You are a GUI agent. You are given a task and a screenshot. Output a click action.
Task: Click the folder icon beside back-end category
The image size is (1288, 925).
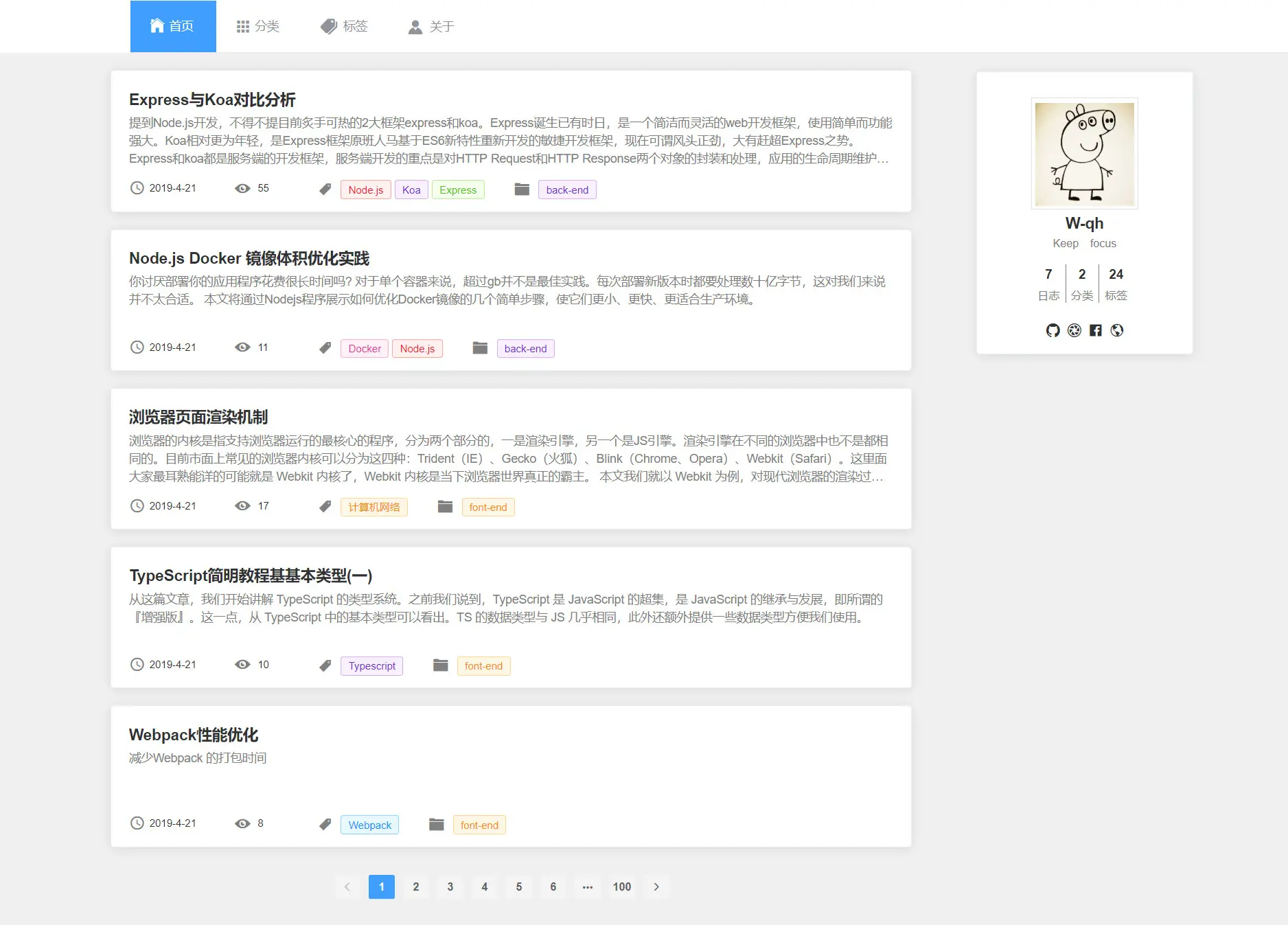tap(521, 189)
